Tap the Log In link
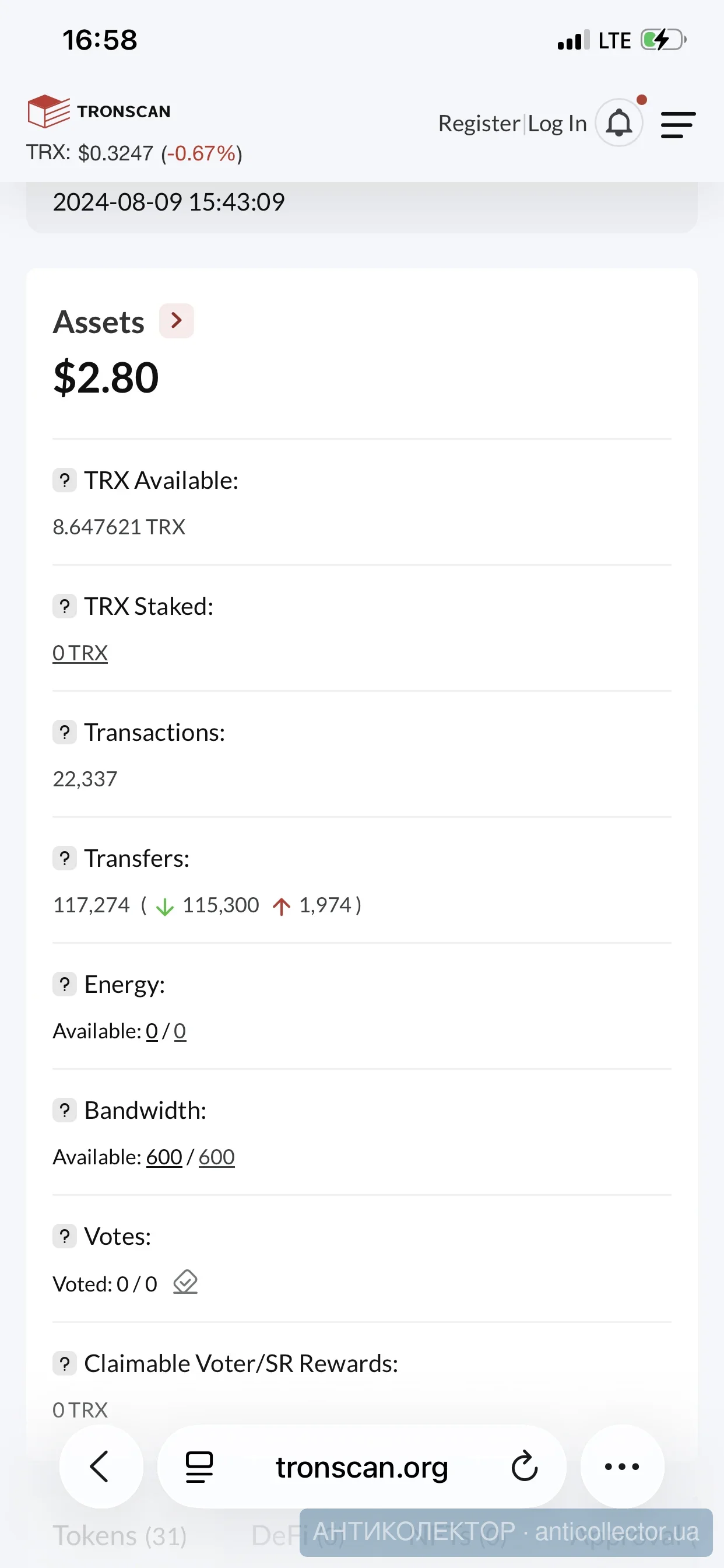 tap(557, 124)
